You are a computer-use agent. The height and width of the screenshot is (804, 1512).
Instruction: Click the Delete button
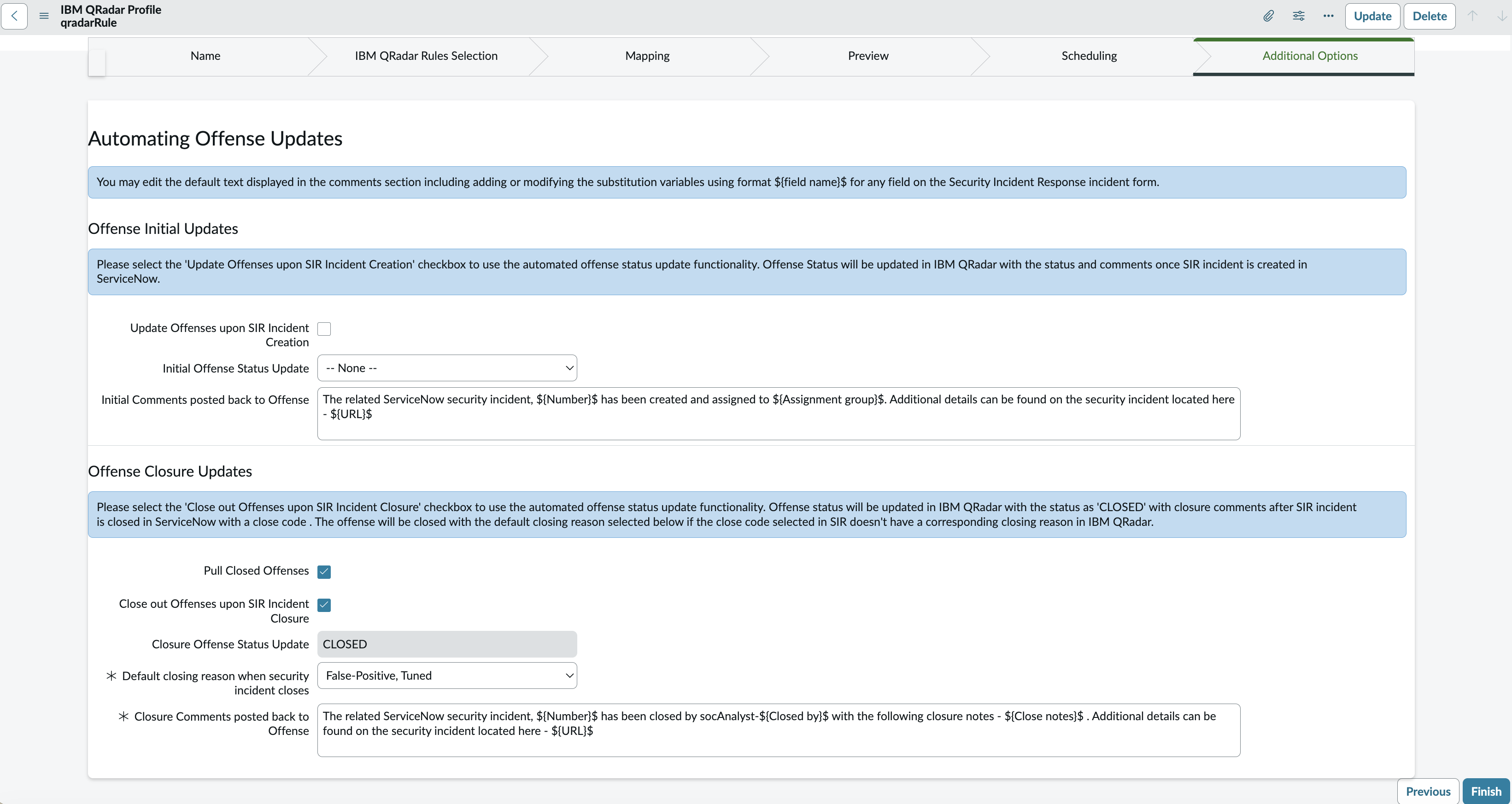click(1429, 16)
